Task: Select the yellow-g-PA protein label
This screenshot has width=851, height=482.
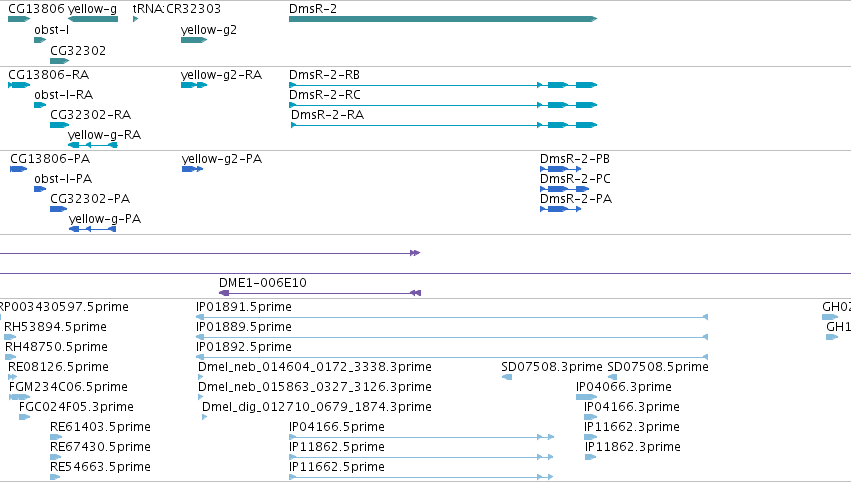Action: (x=105, y=219)
